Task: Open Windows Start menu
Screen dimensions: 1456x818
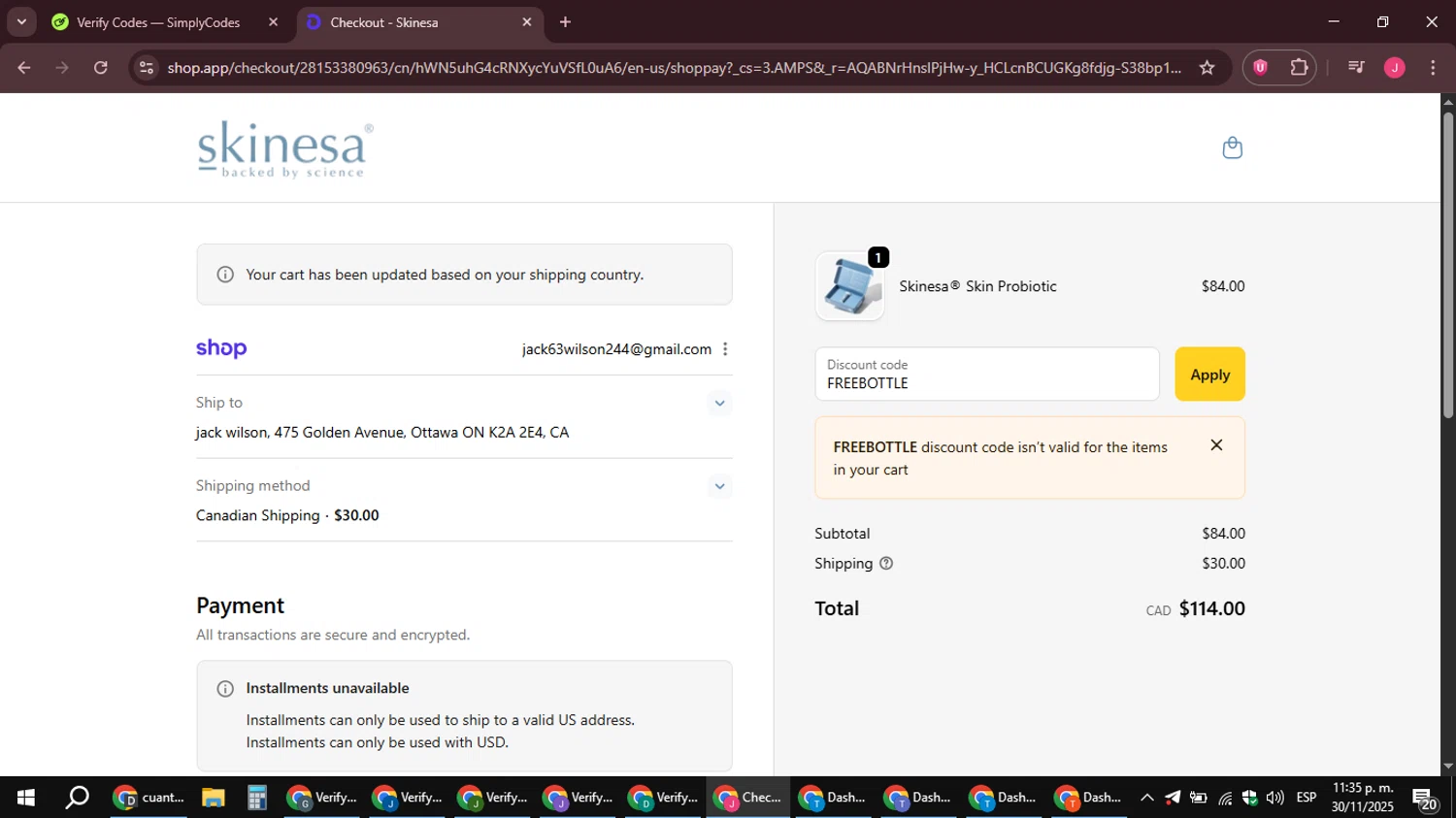Action: click(25, 798)
